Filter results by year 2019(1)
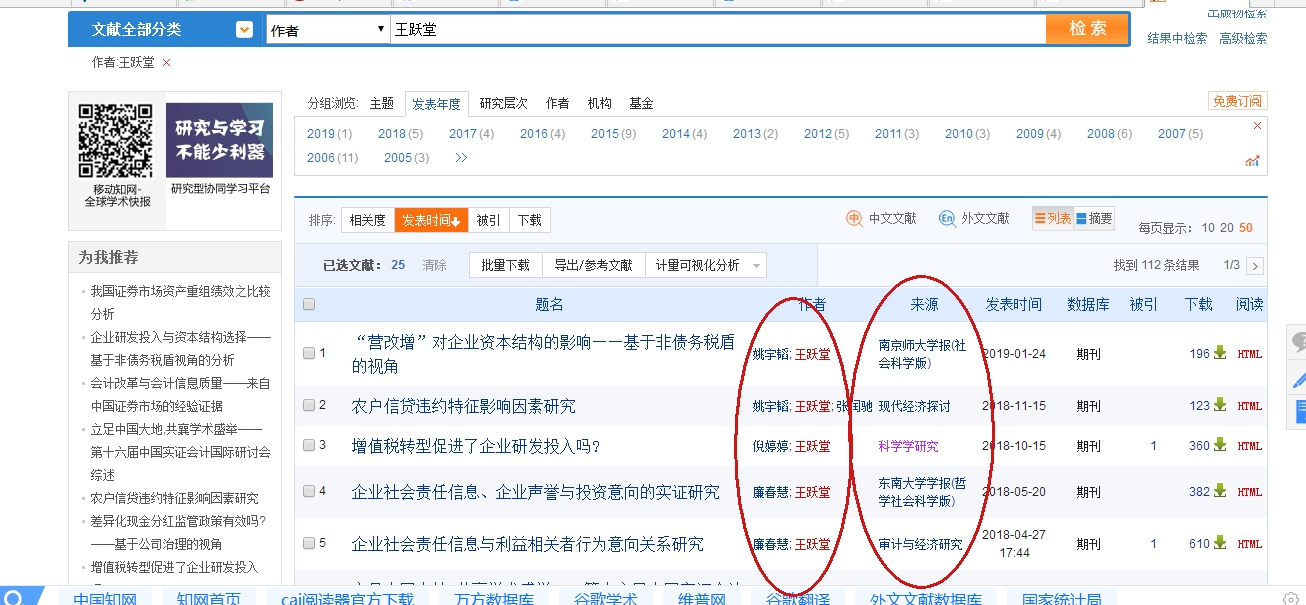The width and height of the screenshot is (1306, 605). coord(329,134)
